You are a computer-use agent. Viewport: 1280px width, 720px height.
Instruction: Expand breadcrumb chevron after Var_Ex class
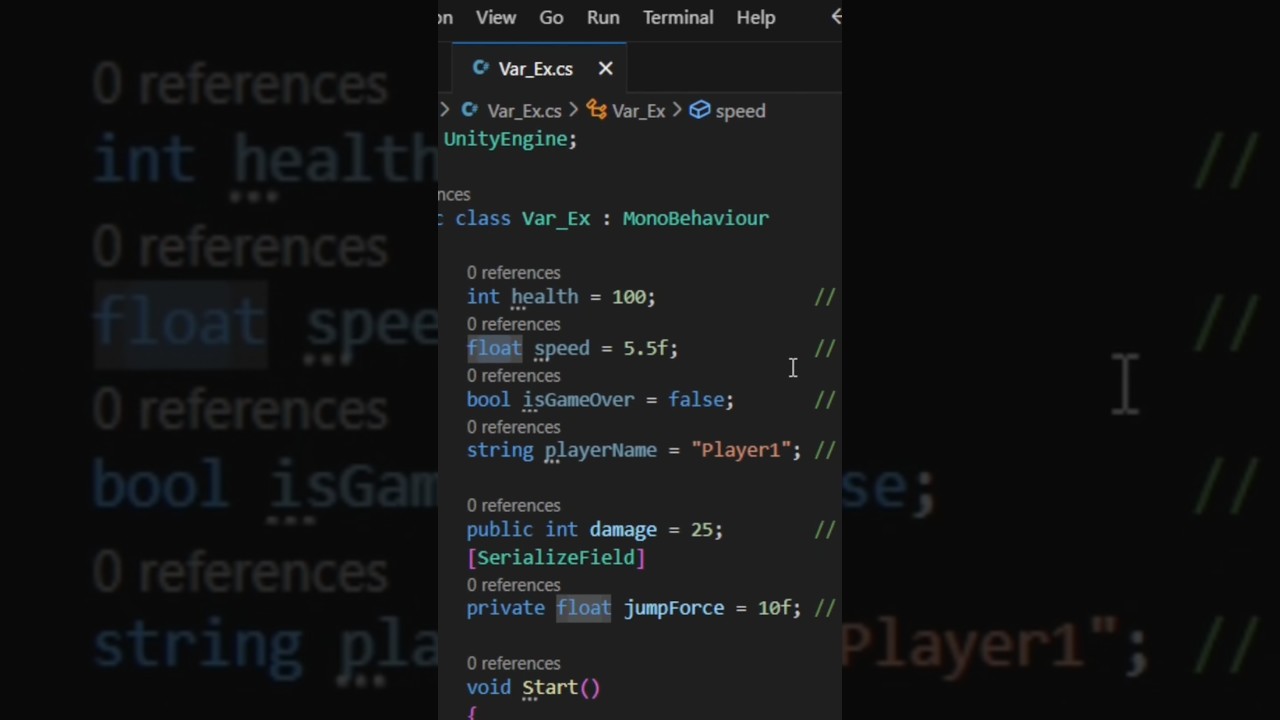pos(677,111)
